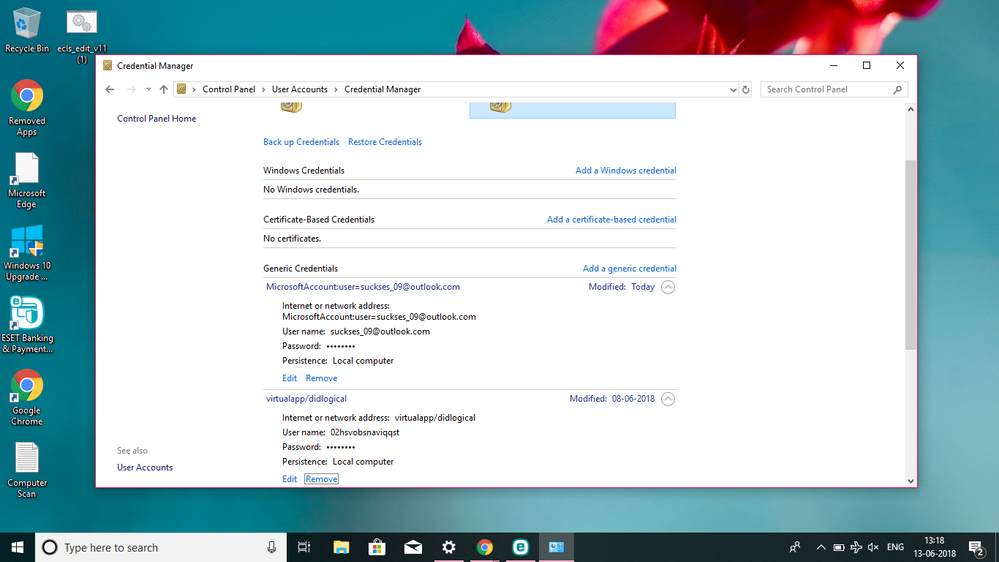This screenshot has height=562, width=999.
Task: Click scrollbar up arrow
Action: point(910,110)
